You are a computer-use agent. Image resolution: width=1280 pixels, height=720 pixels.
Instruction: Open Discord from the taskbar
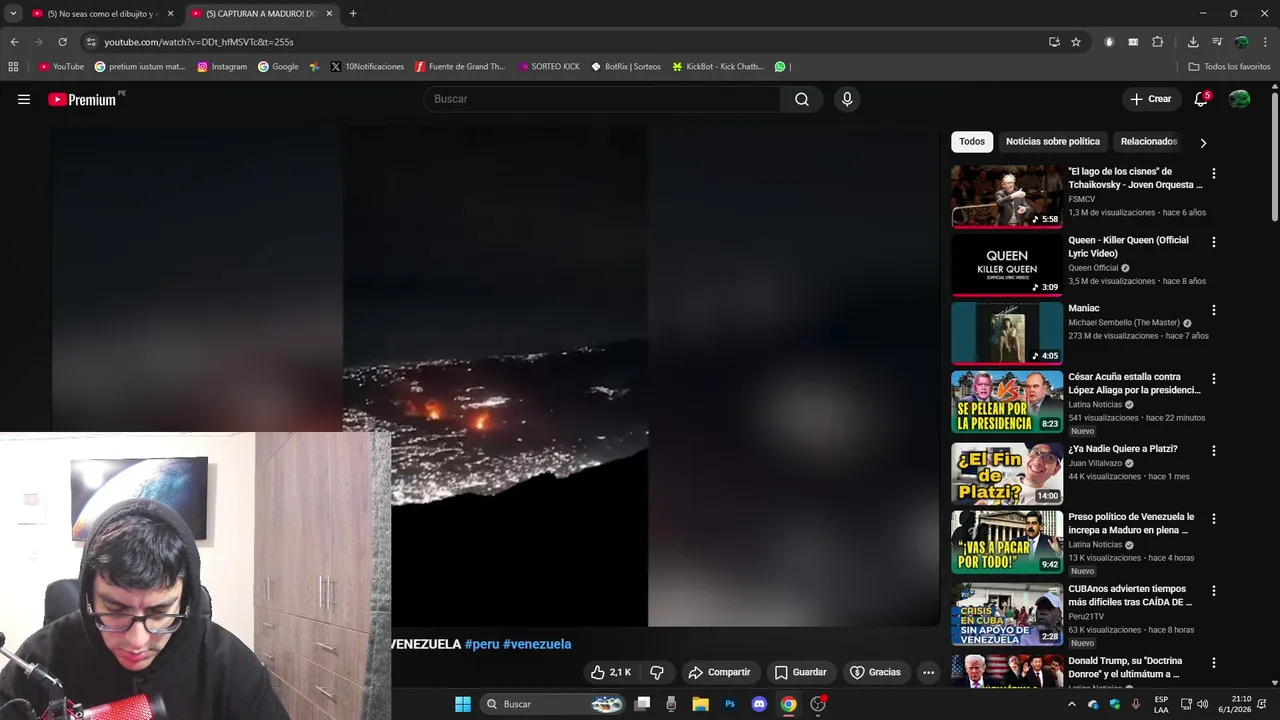(759, 704)
